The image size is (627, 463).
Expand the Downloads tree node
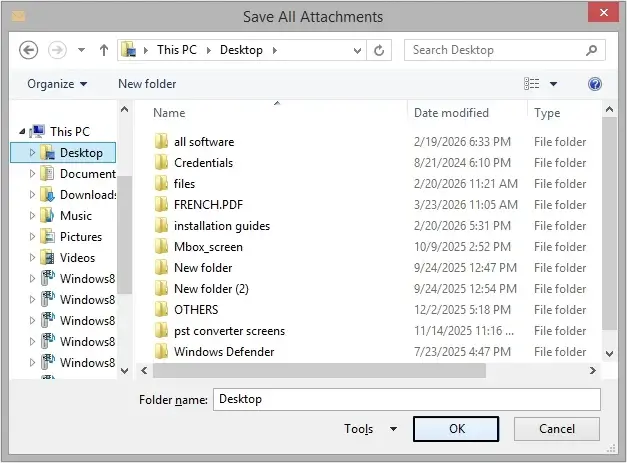(x=32, y=195)
